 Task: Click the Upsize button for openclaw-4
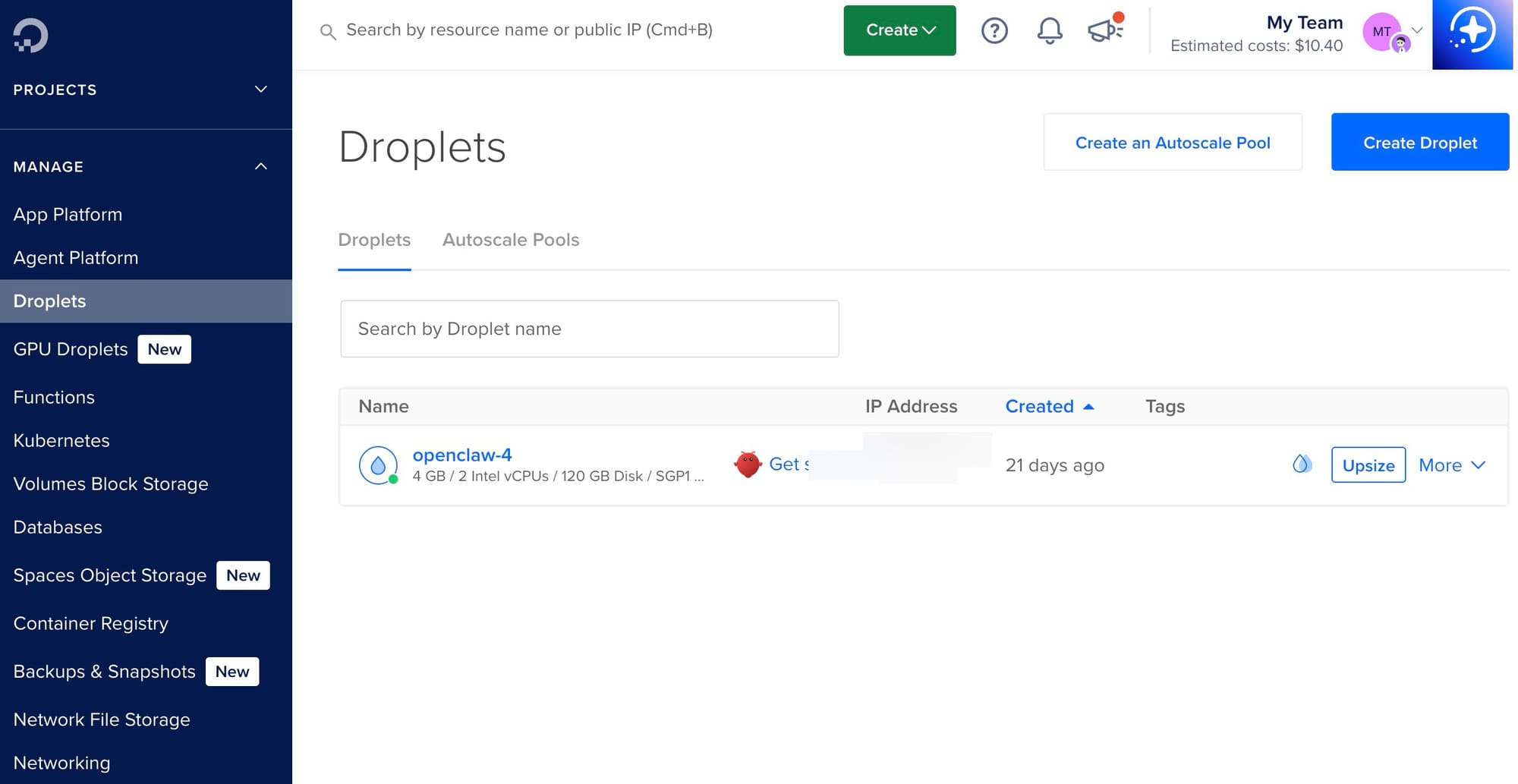click(1368, 465)
